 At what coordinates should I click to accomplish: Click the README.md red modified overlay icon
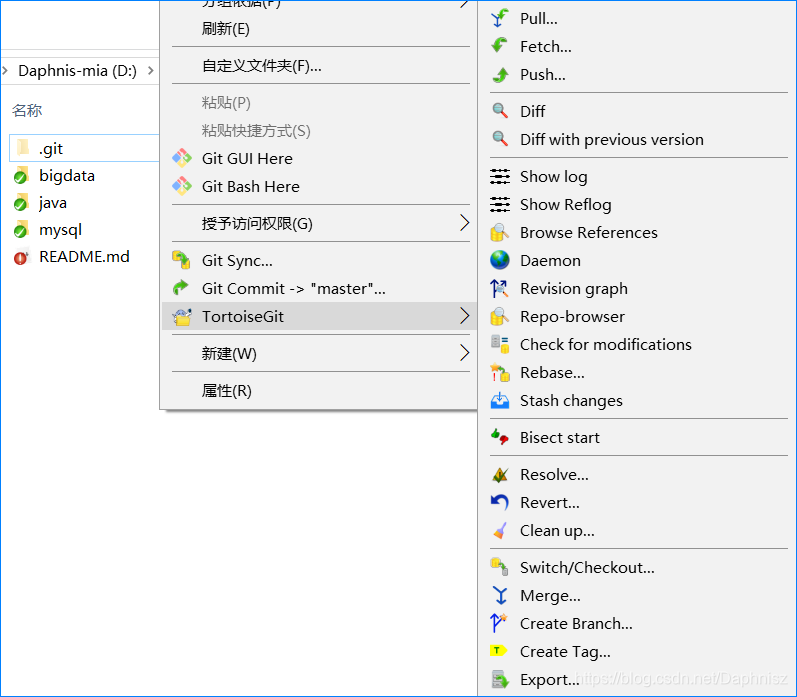coord(20,259)
